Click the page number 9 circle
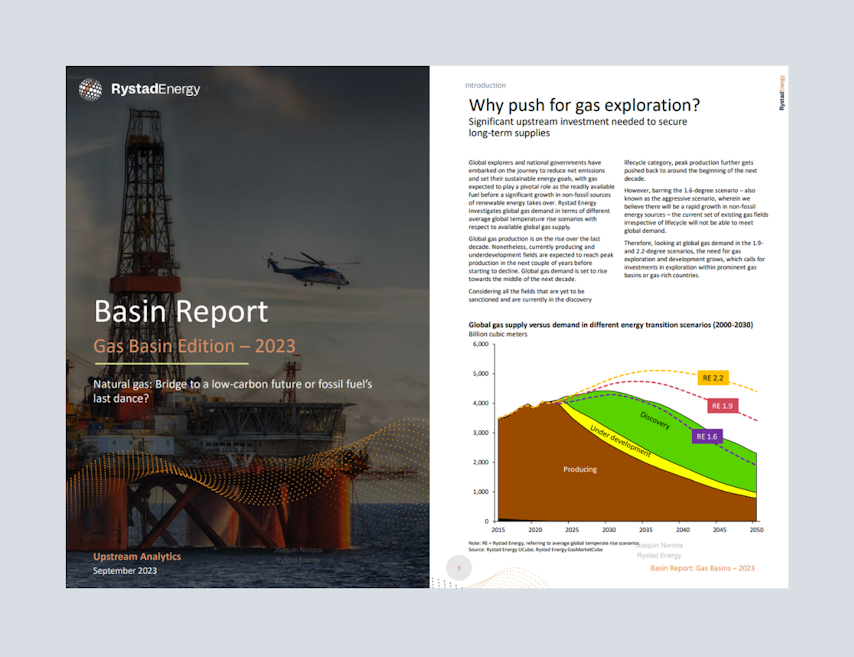Screen dimensions: 854x657 pyautogui.click(x=459, y=568)
